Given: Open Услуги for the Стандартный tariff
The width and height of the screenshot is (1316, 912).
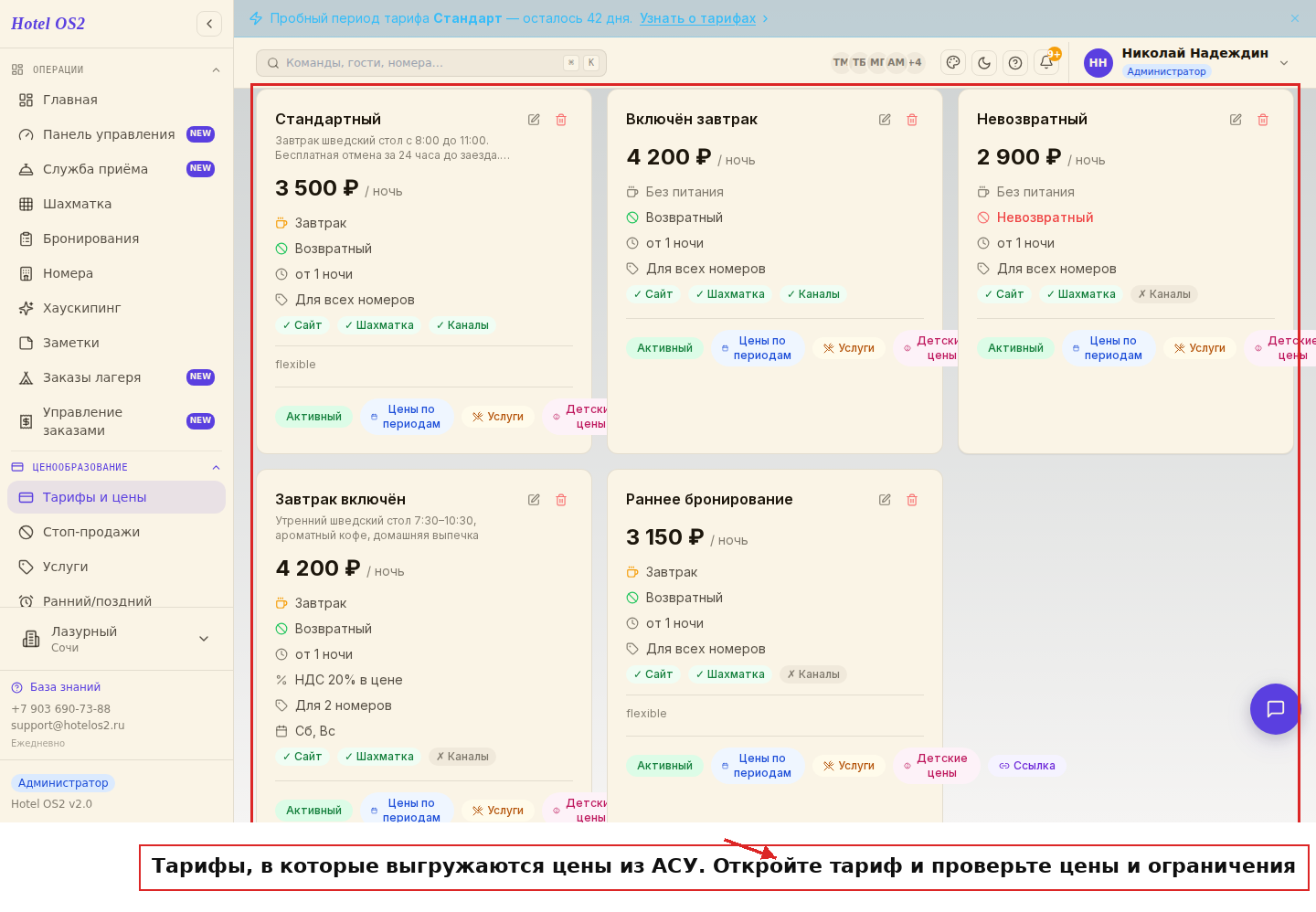Looking at the screenshot, I should pos(498,417).
